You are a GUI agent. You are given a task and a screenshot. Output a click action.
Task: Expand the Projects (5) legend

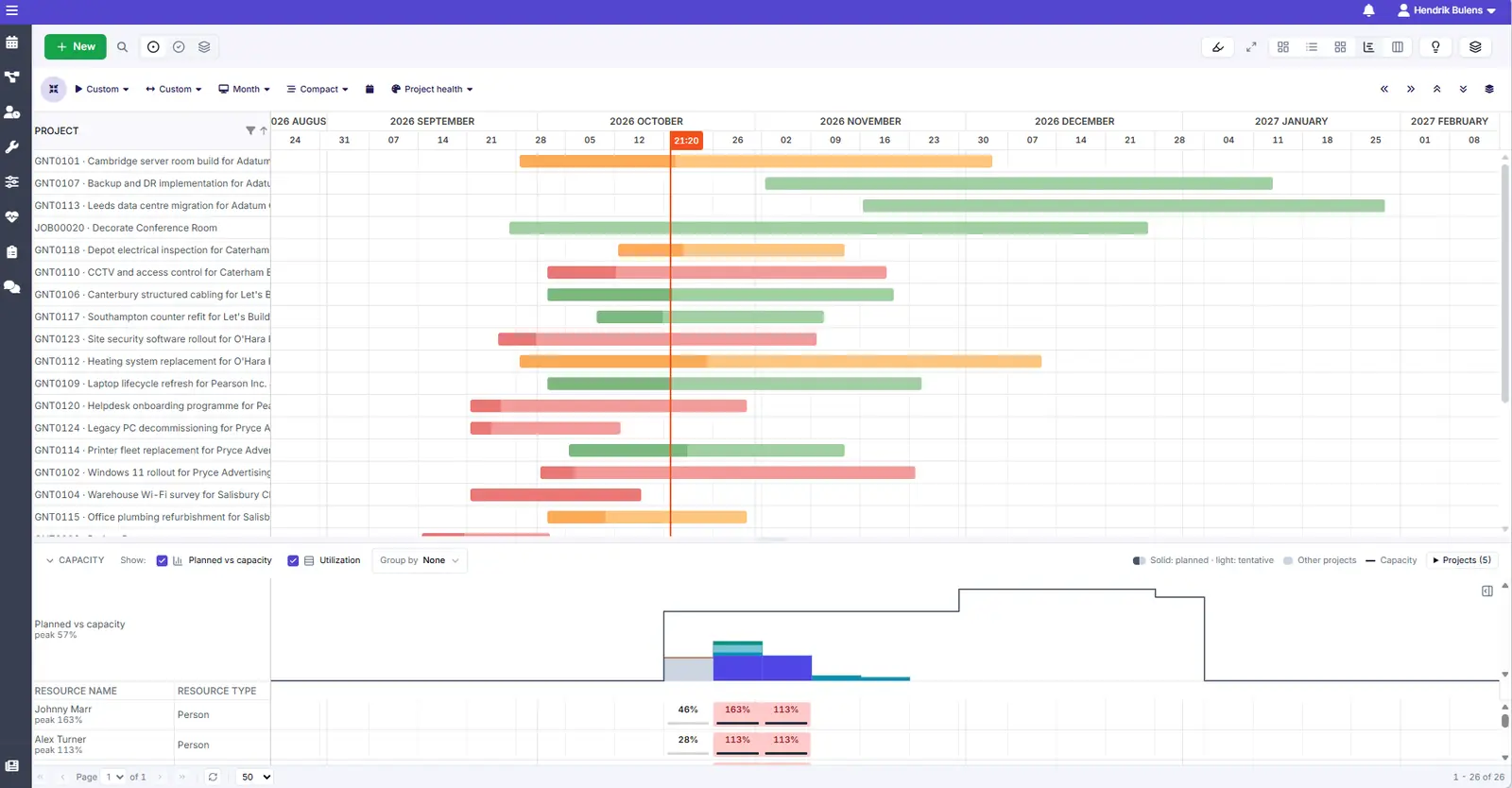(1462, 560)
